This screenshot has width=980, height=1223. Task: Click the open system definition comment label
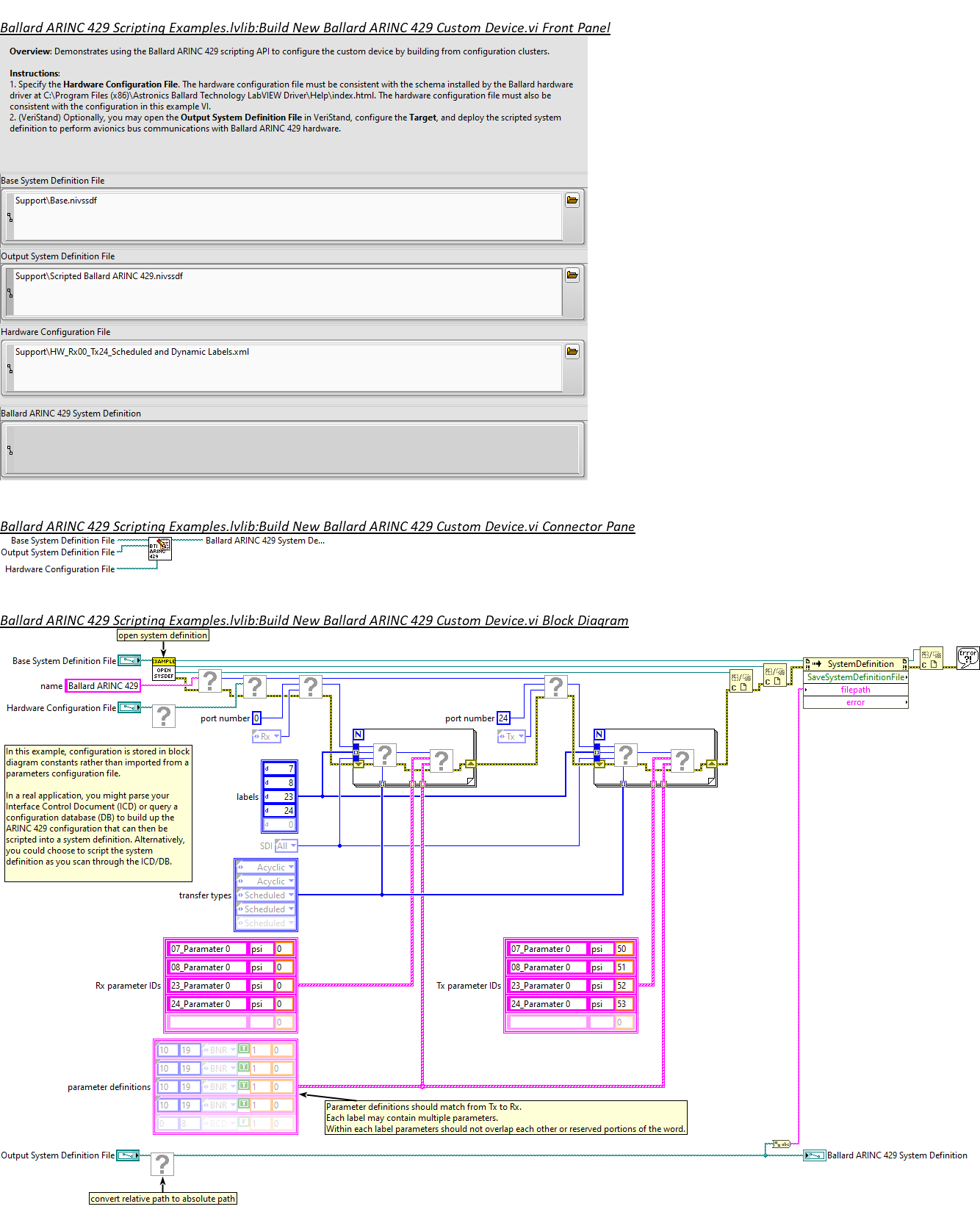coord(163,635)
